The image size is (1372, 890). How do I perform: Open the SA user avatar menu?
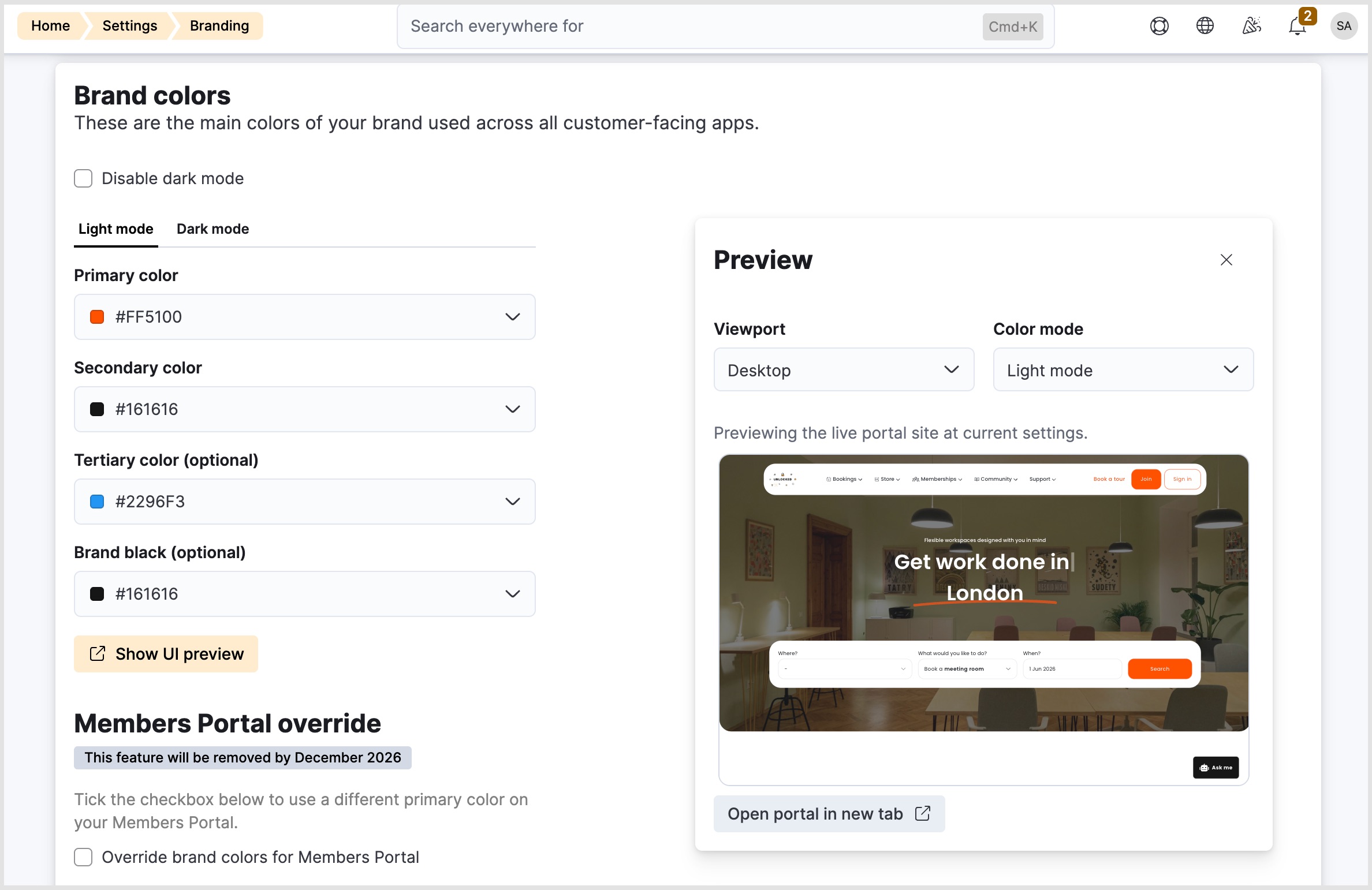pyautogui.click(x=1344, y=26)
